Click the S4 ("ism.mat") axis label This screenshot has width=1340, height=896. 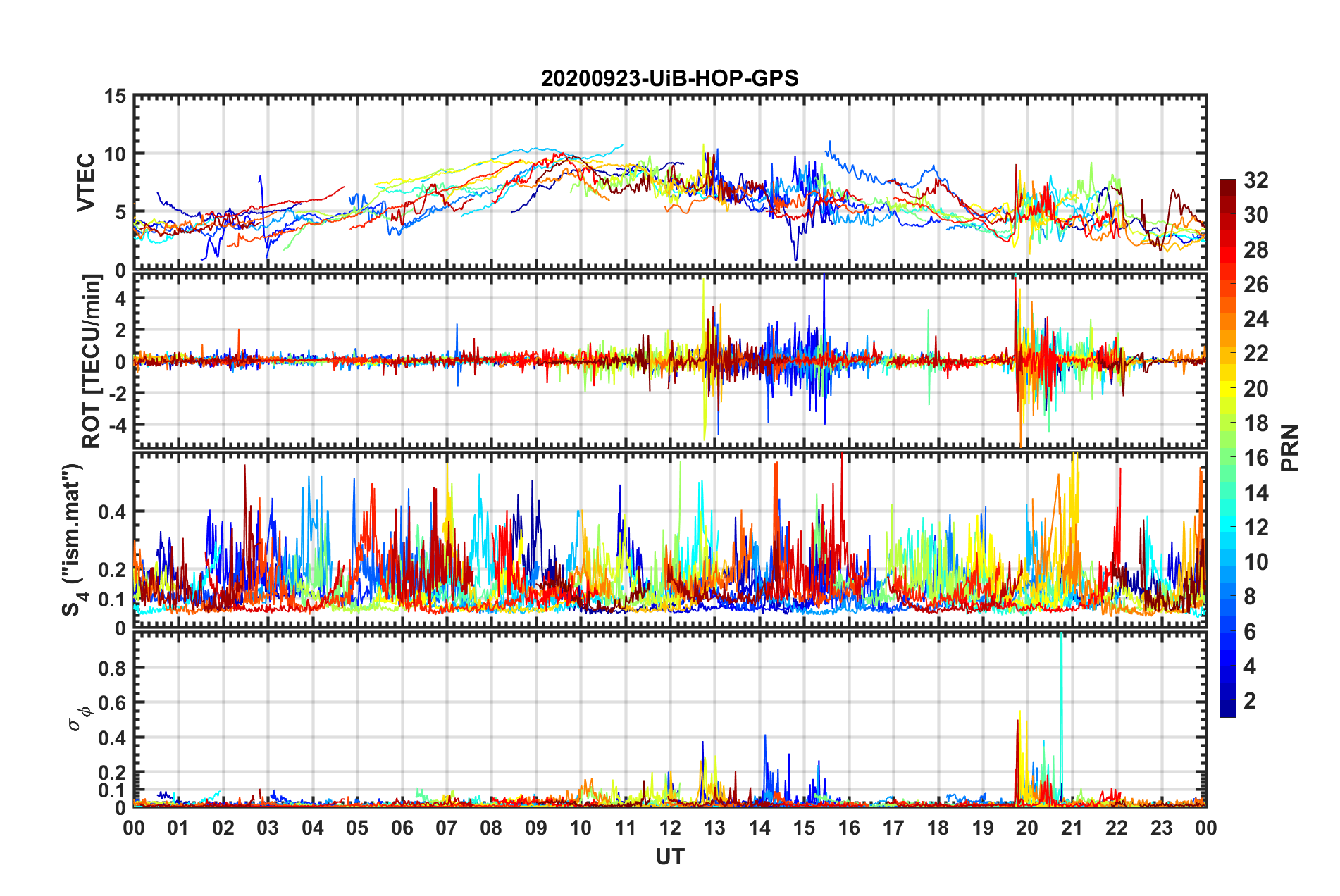click(75, 540)
